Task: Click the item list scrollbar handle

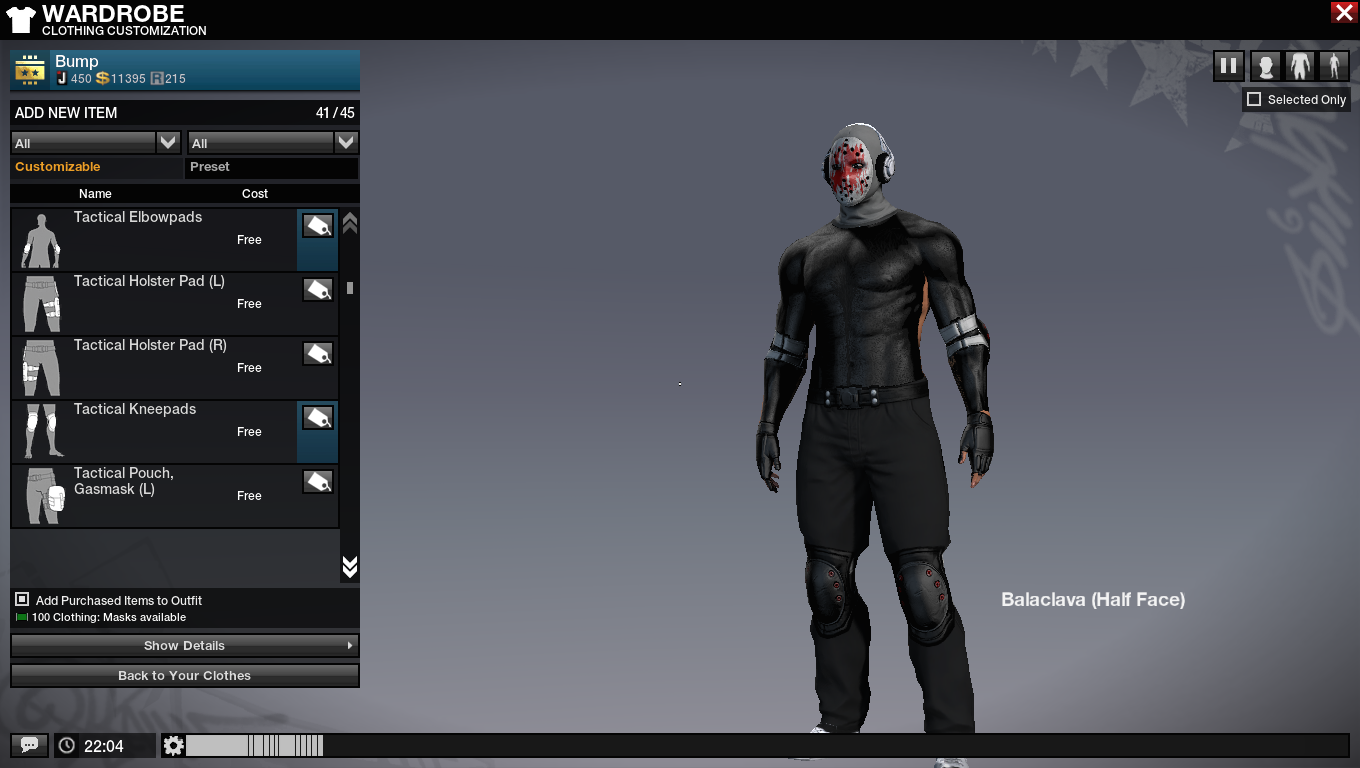Action: [350, 288]
